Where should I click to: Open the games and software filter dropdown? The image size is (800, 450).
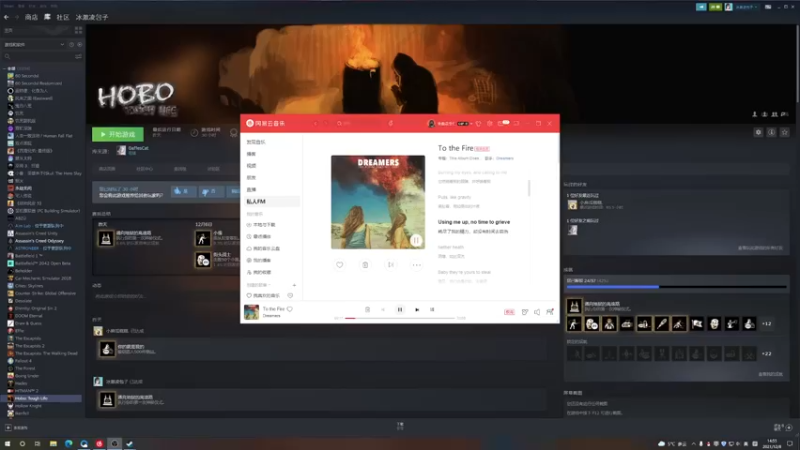coord(34,44)
